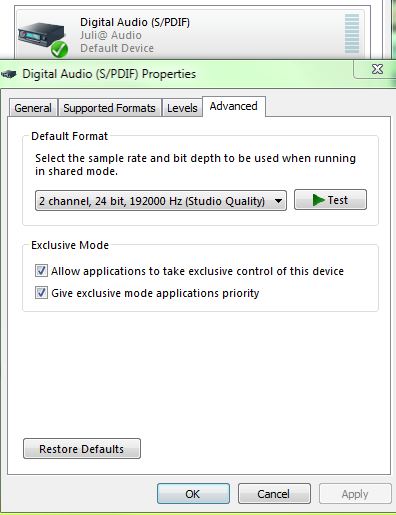
Task: Switch to the Levels tab
Action: point(182,108)
